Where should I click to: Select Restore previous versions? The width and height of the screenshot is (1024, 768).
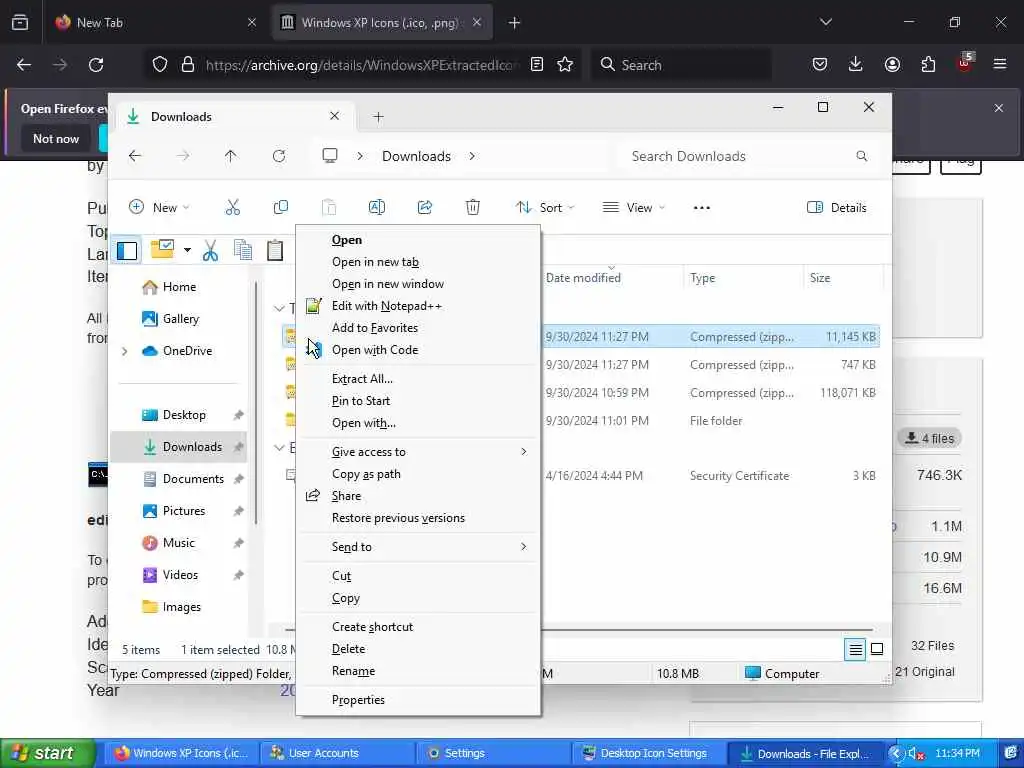coord(418,518)
